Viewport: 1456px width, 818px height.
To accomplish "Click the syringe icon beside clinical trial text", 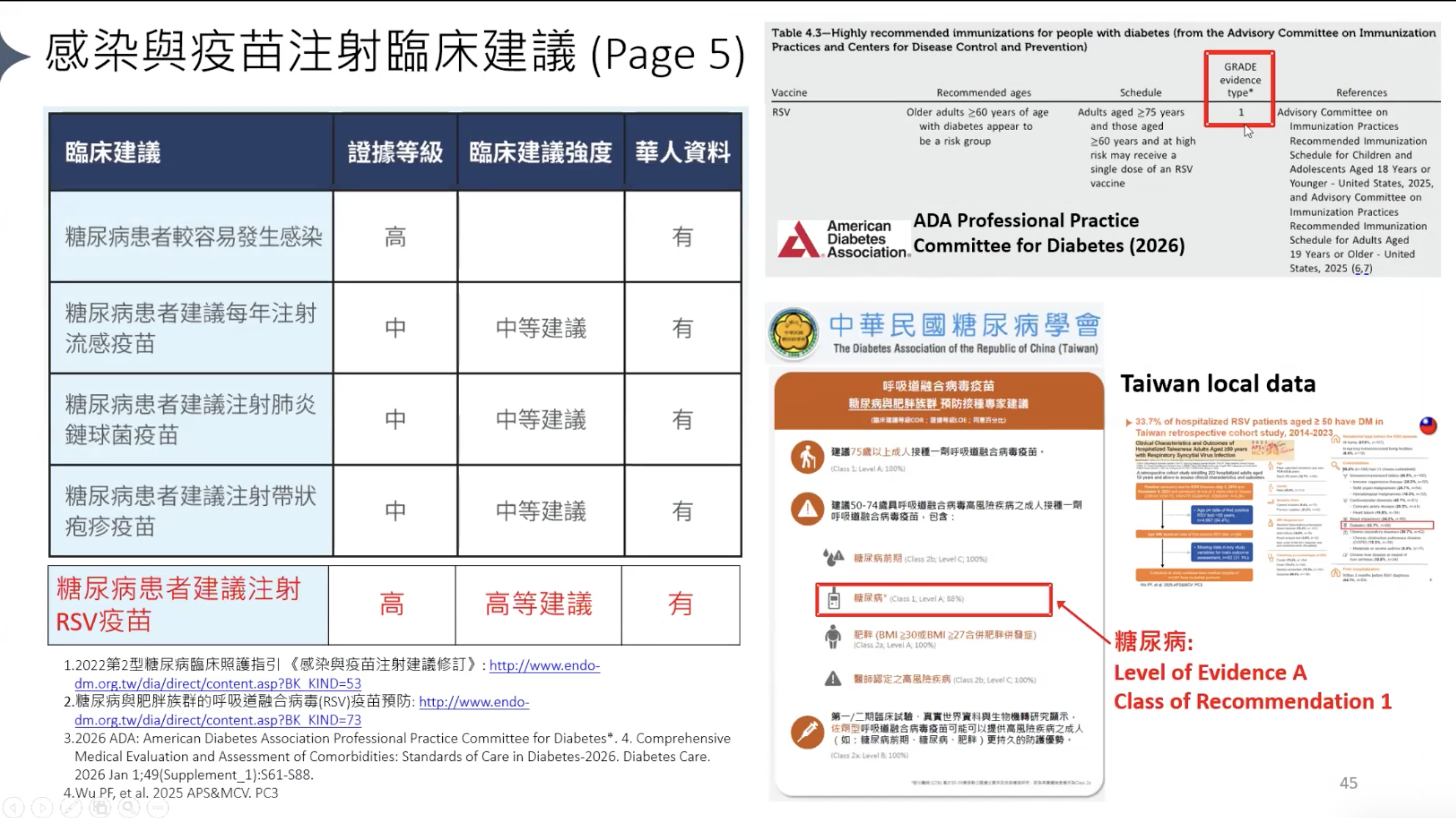I will tap(807, 732).
